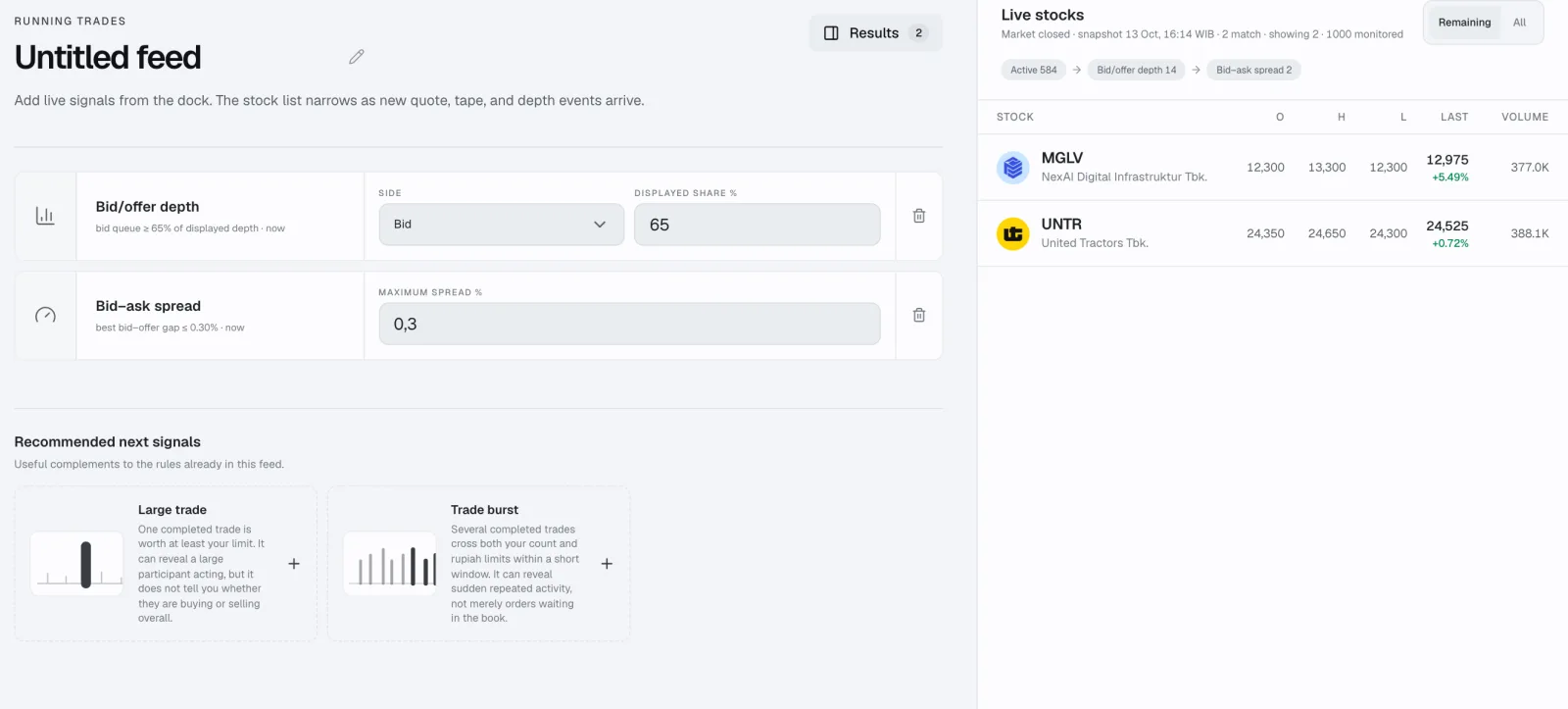Viewport: 1568px width, 709px height.
Task: Delete the Bid/offer depth signal
Action: [919, 216]
